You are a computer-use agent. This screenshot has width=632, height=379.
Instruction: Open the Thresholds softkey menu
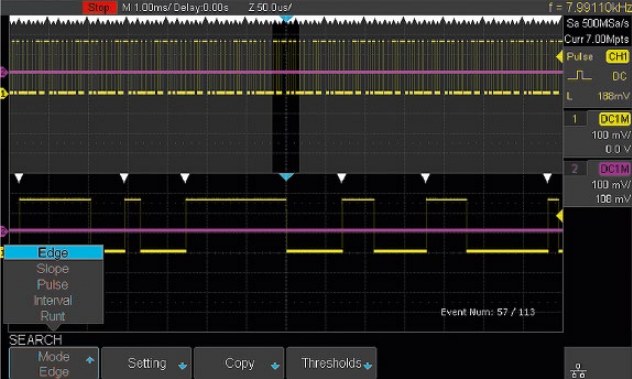tap(331, 364)
